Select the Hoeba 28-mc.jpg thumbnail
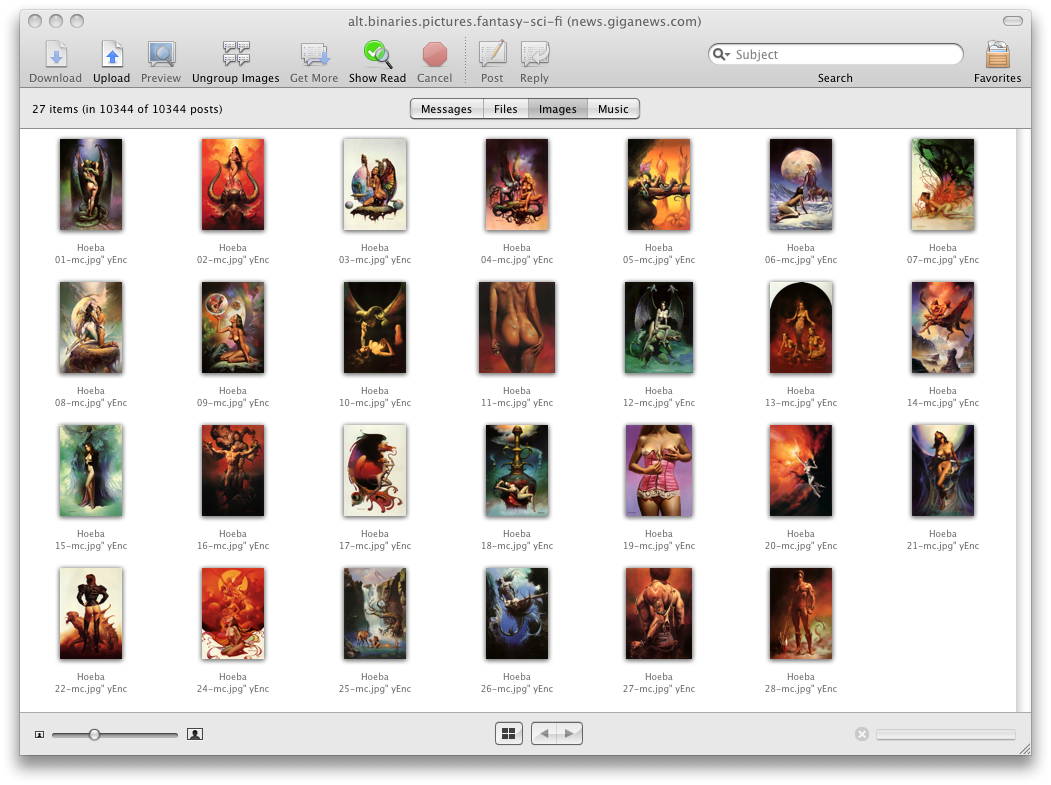 [x=801, y=613]
